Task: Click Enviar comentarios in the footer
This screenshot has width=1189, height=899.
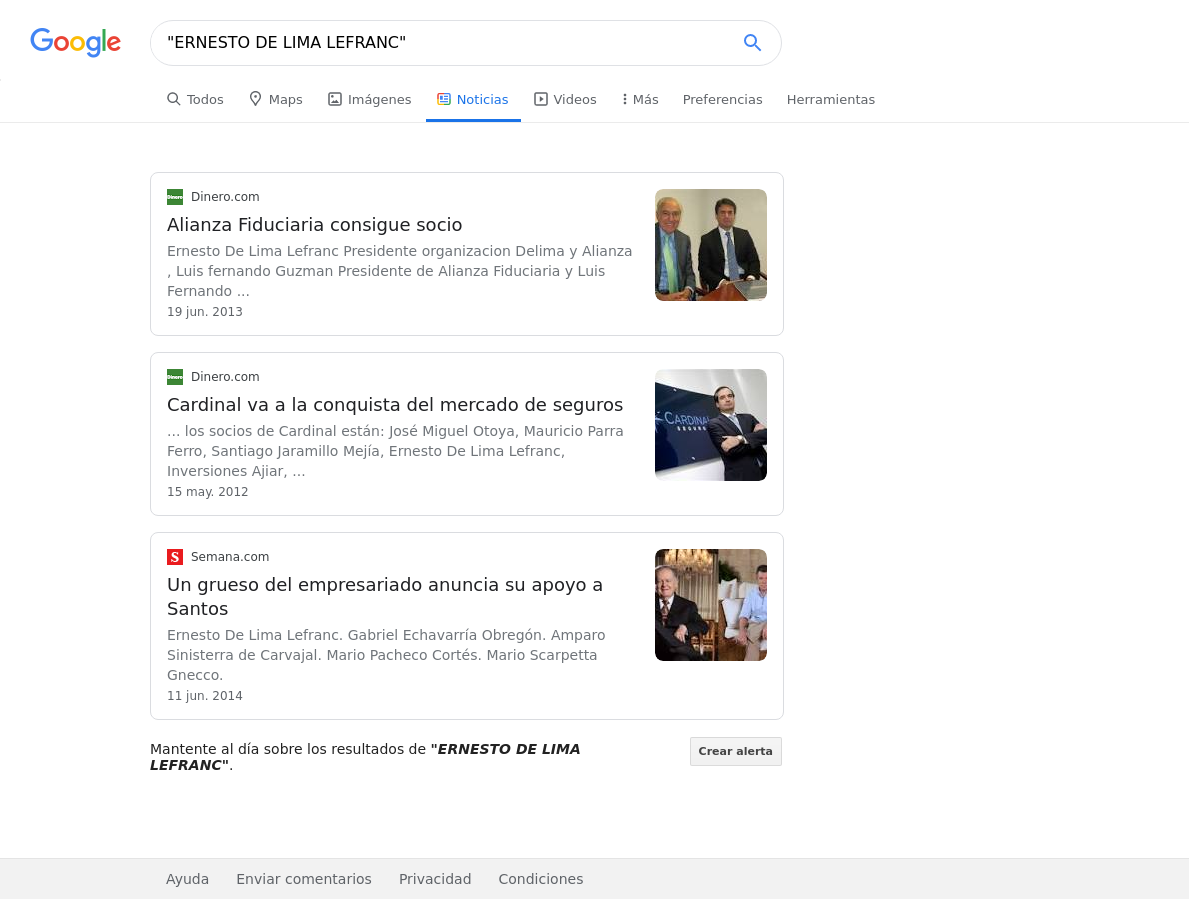Action: point(304,879)
